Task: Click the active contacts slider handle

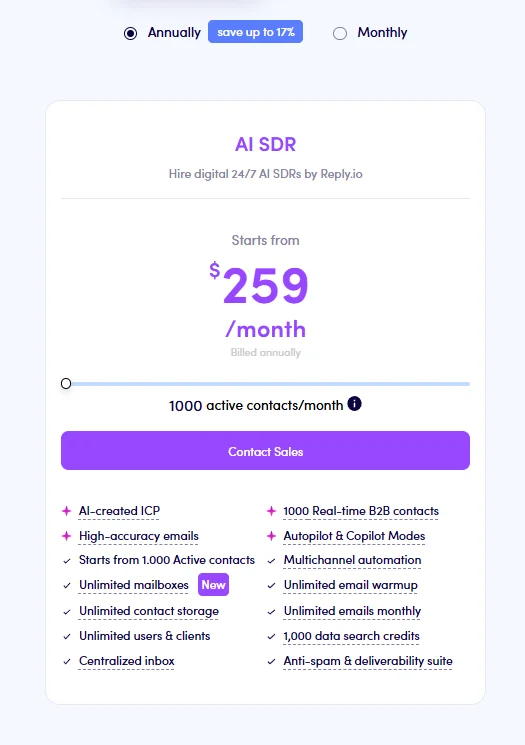Action: pos(66,383)
